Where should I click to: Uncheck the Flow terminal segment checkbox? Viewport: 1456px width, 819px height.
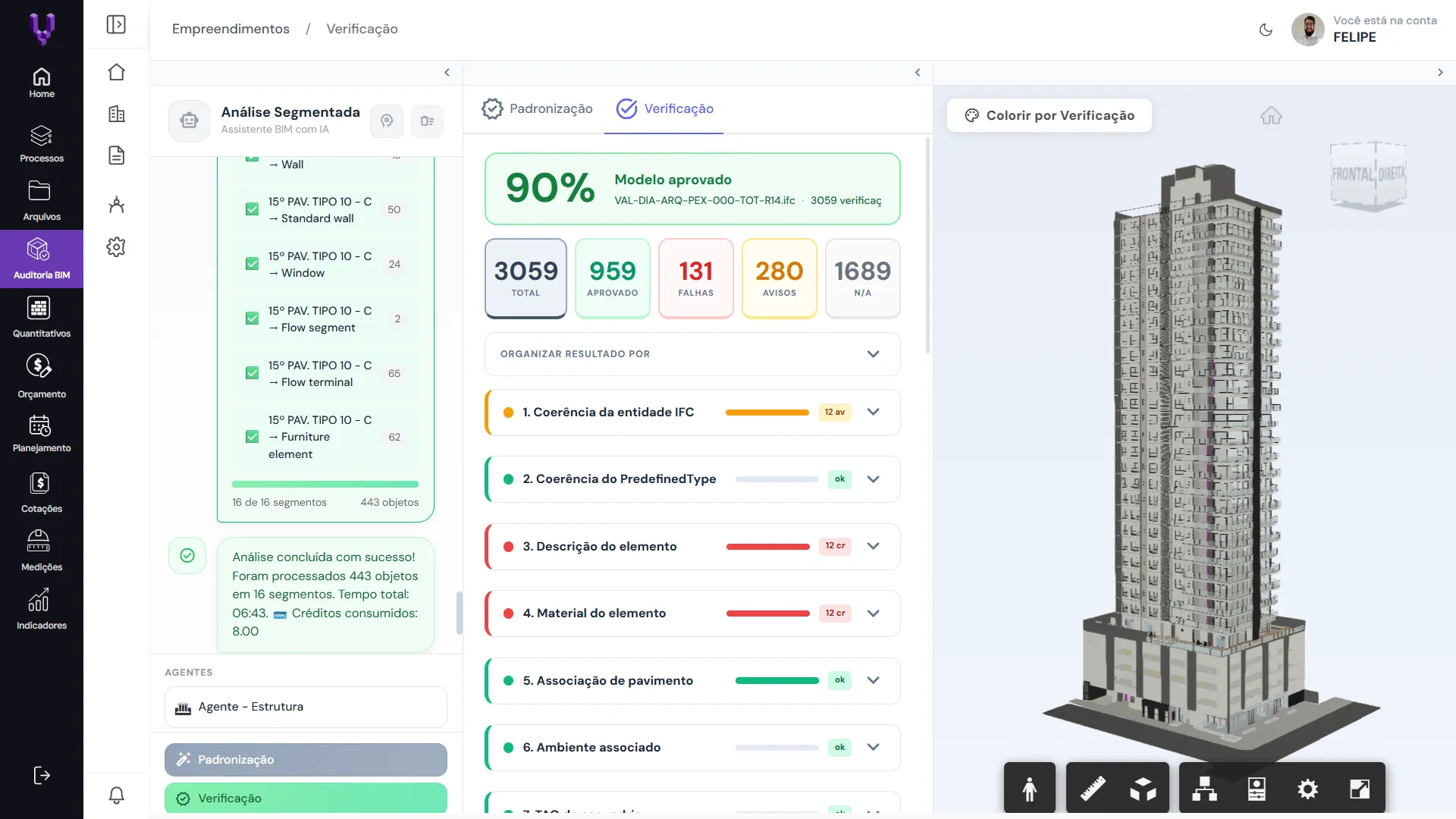(x=252, y=373)
